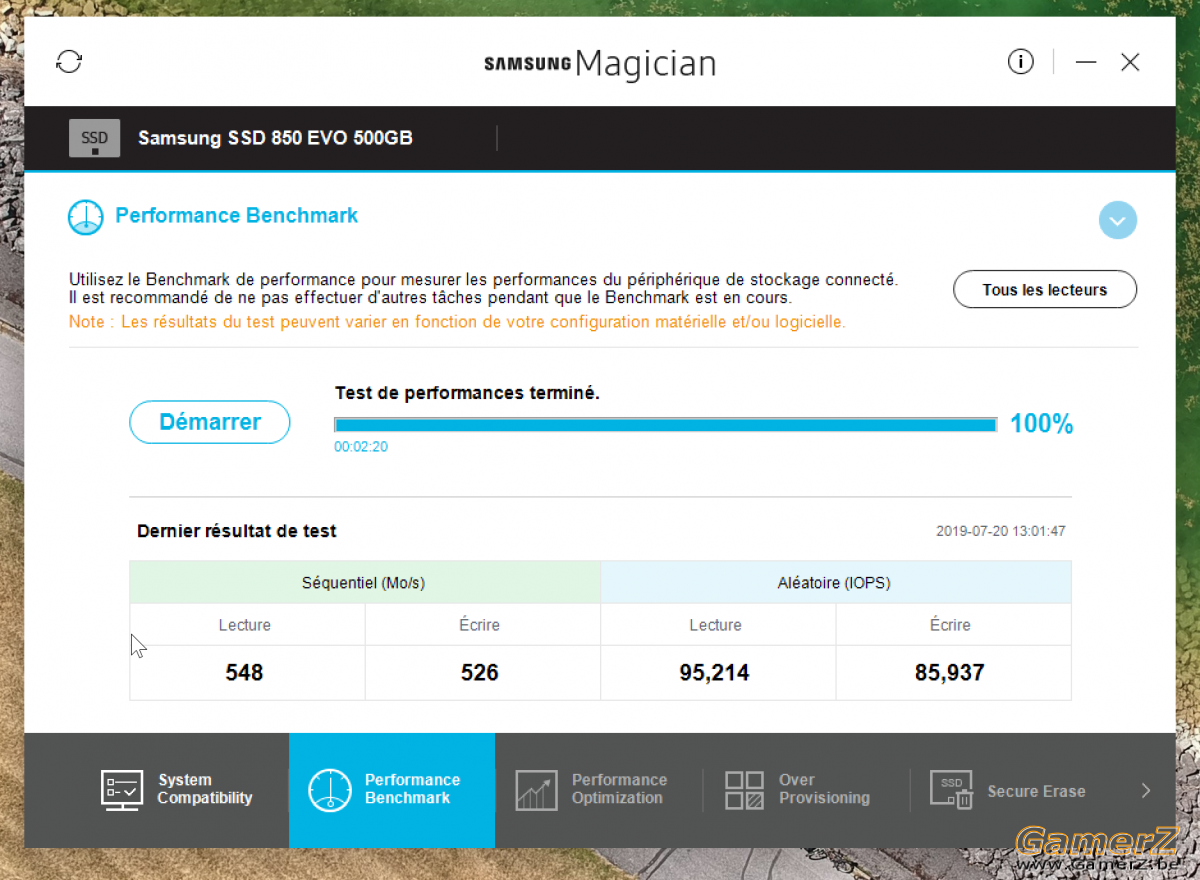Show more tabs with right arrow
The width and height of the screenshot is (1200, 880).
click(1146, 791)
